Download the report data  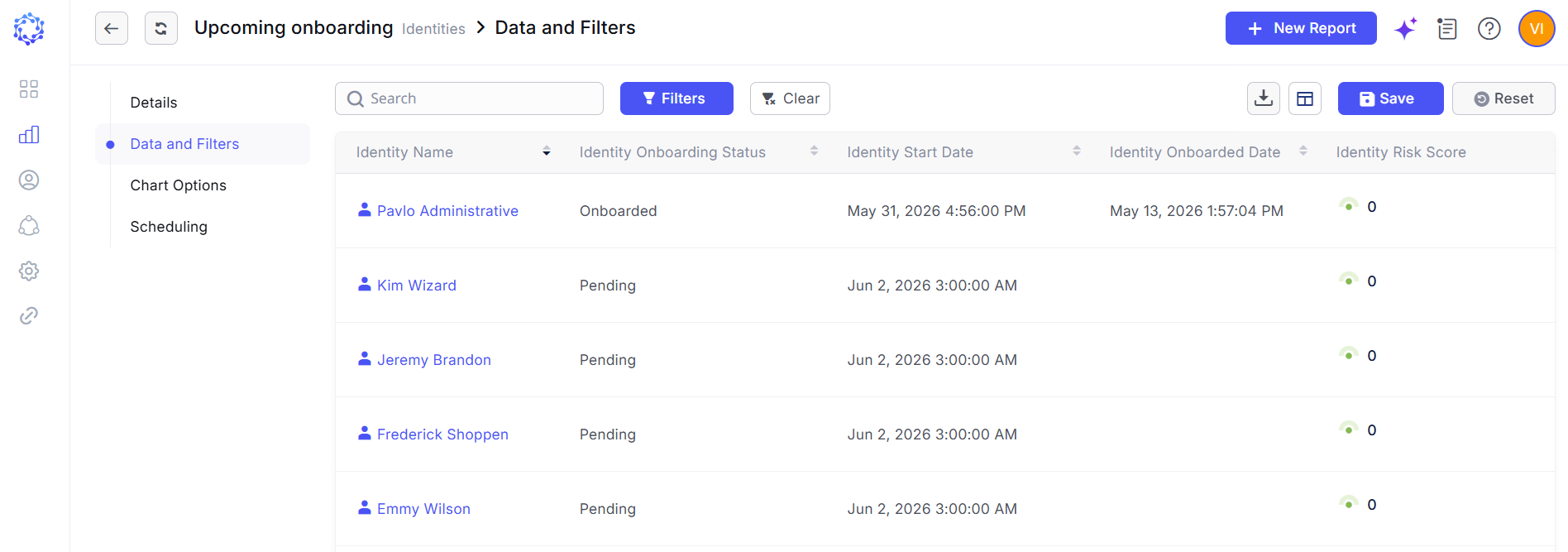pos(1264,98)
